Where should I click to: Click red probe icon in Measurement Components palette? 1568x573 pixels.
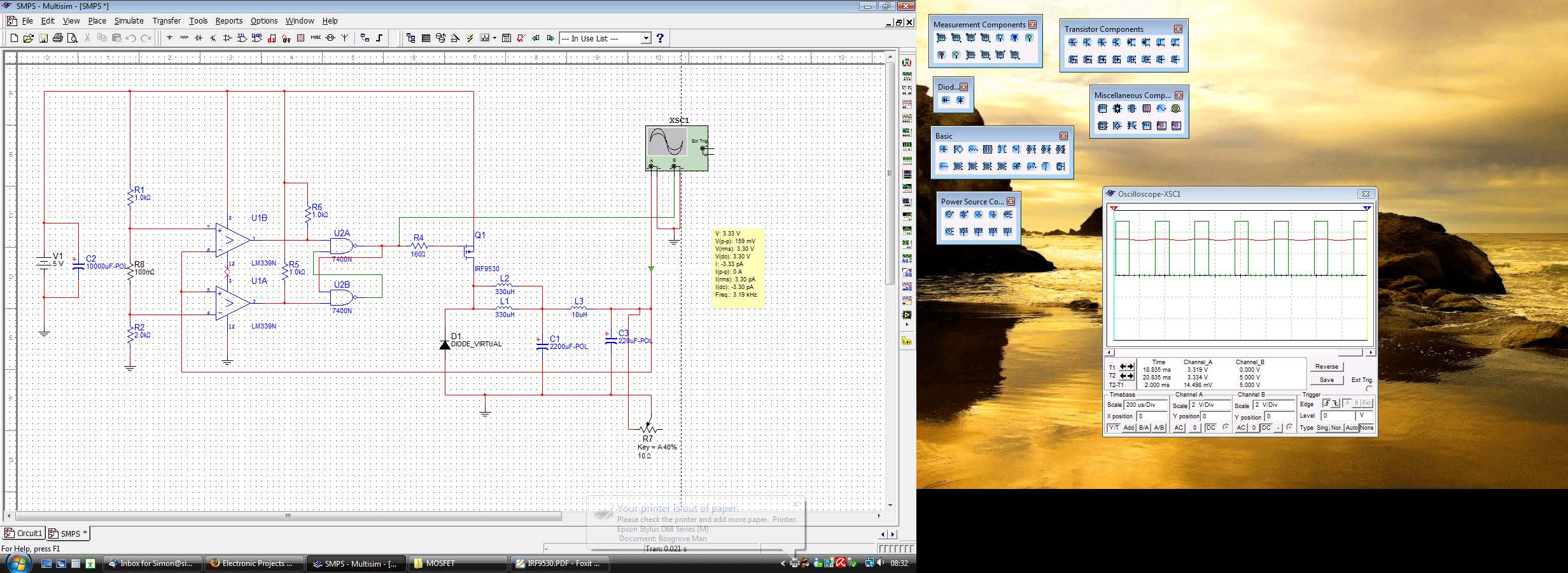[x=942, y=55]
